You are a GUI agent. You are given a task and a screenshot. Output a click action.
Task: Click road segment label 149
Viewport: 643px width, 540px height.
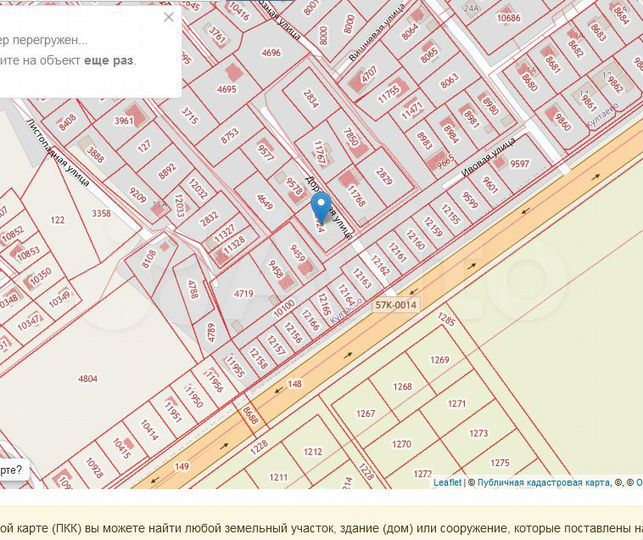[x=181, y=466]
